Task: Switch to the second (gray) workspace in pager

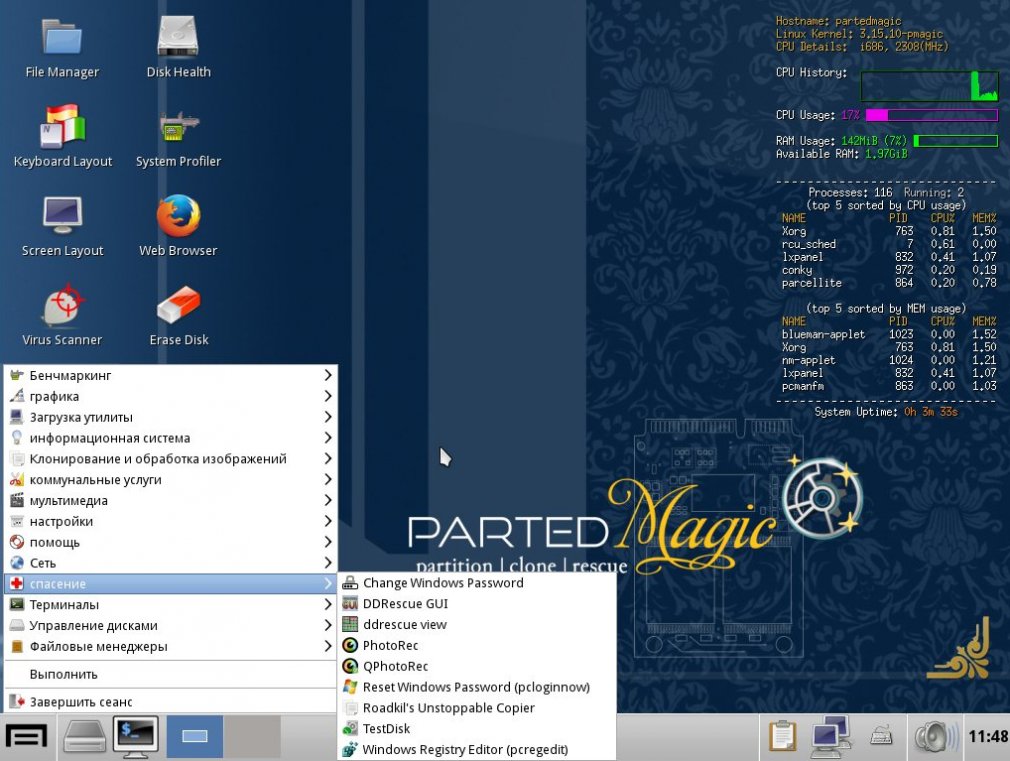Action: 252,736
